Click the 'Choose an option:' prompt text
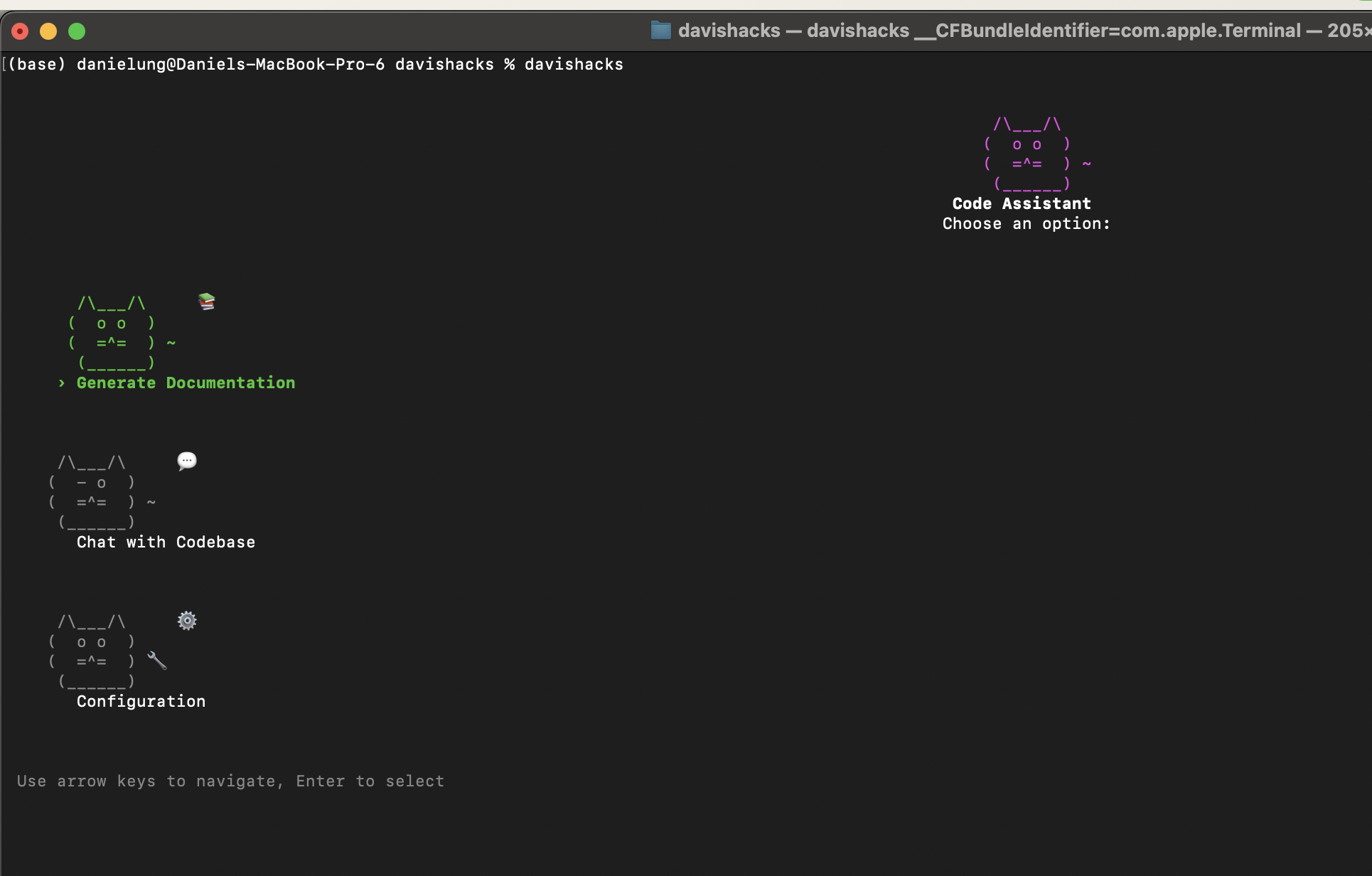Viewport: 1372px width, 876px height. pos(1026,223)
